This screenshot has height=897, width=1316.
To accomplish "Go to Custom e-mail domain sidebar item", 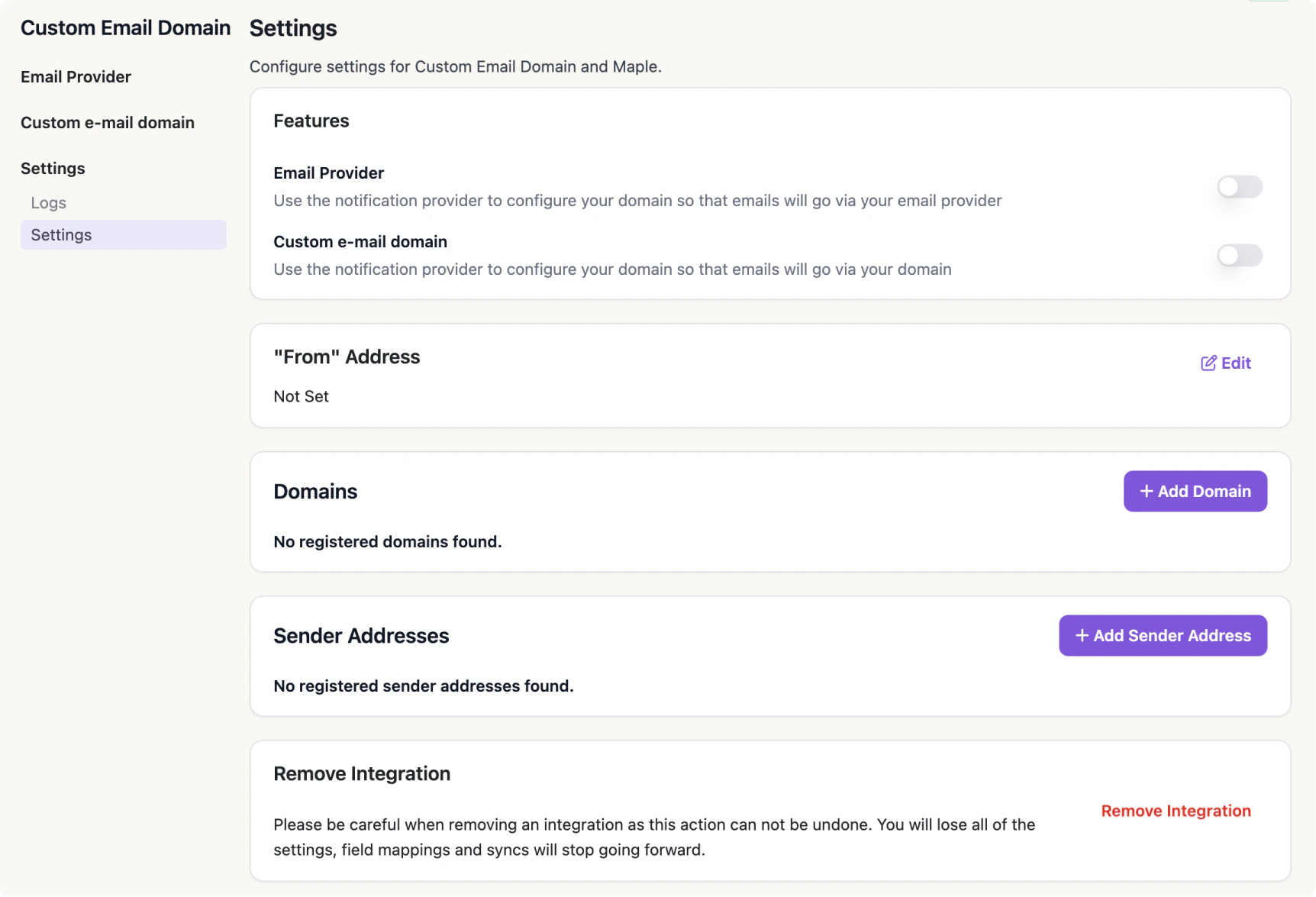I will pos(108,123).
